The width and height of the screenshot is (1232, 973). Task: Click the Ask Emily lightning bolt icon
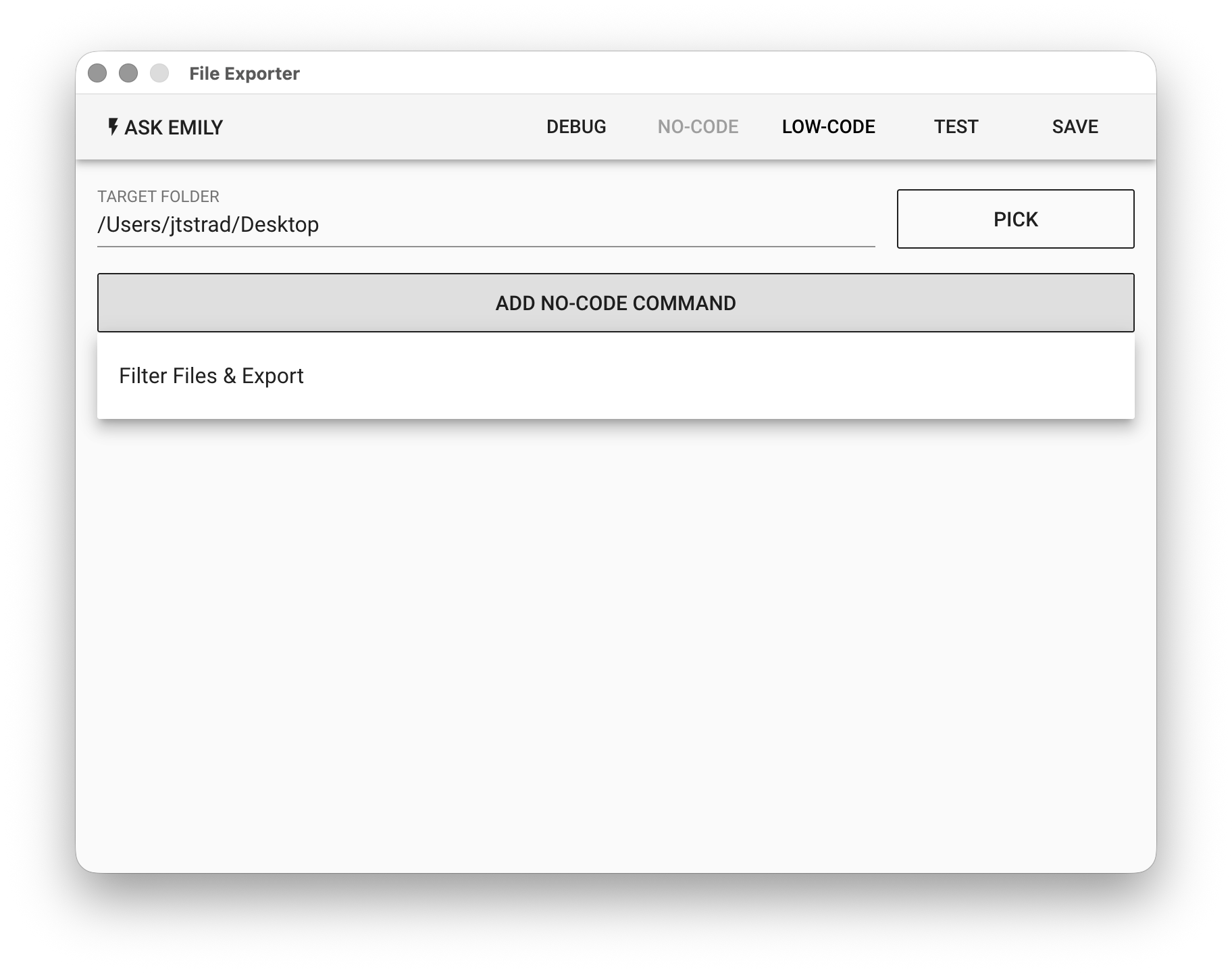click(113, 127)
